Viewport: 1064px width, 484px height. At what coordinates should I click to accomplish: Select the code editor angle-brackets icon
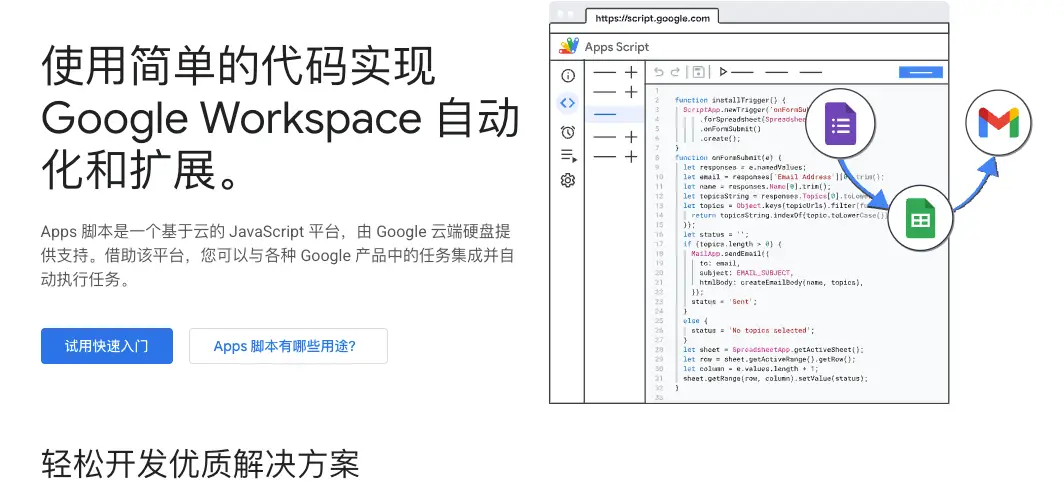(x=567, y=103)
